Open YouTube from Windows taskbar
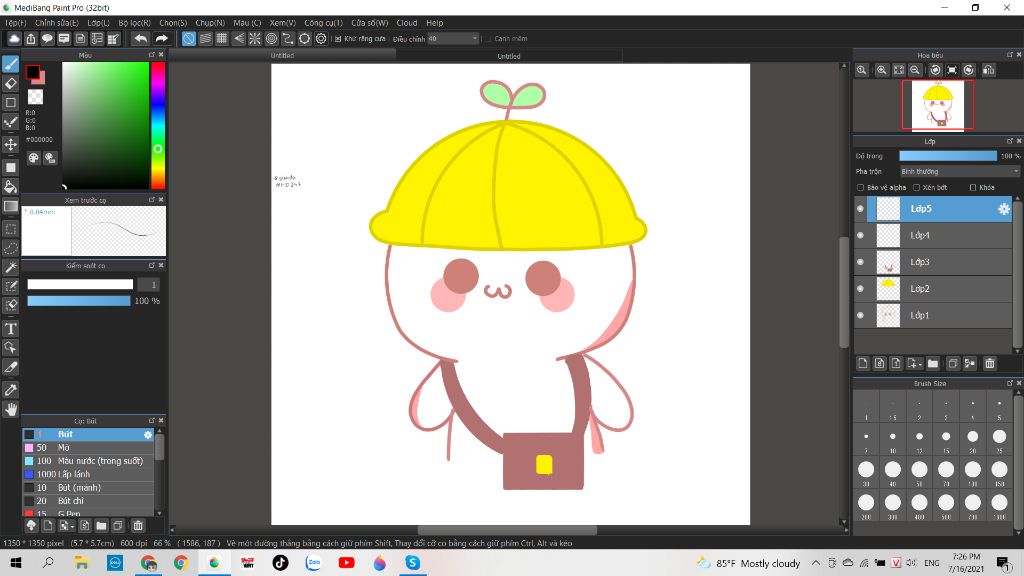 click(346, 562)
